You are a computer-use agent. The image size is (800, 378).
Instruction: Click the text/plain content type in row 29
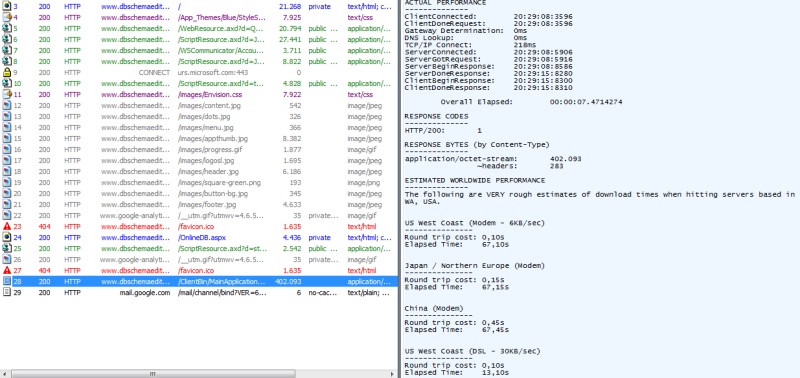(x=369, y=293)
